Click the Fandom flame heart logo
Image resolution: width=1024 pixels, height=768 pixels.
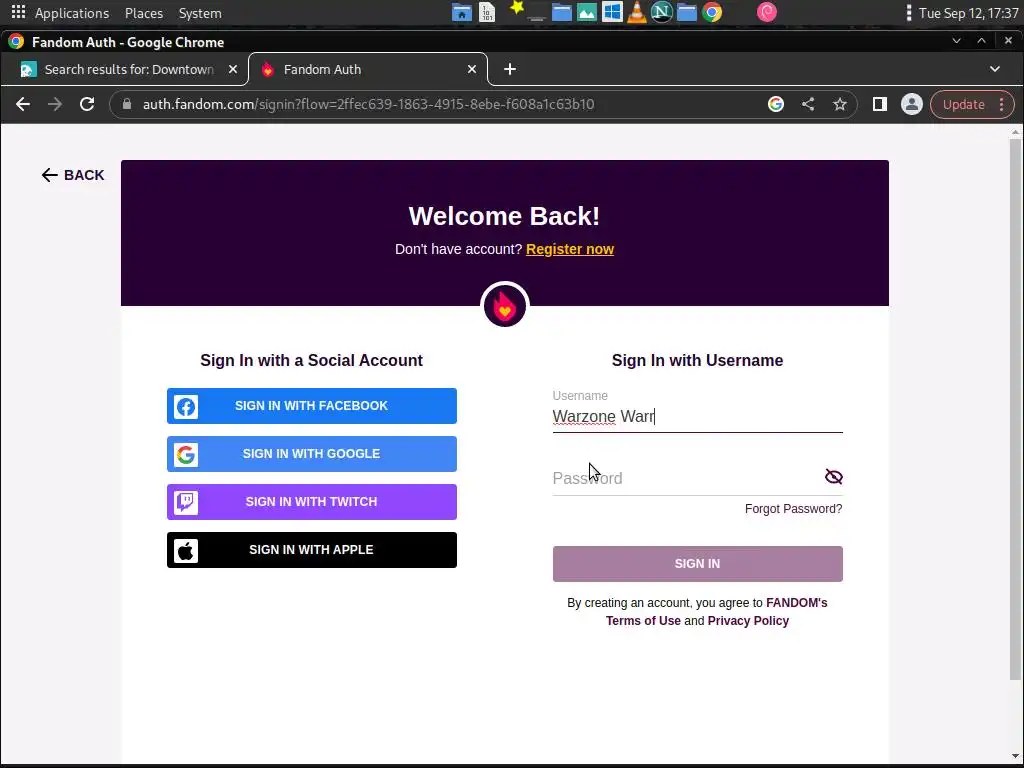click(504, 306)
